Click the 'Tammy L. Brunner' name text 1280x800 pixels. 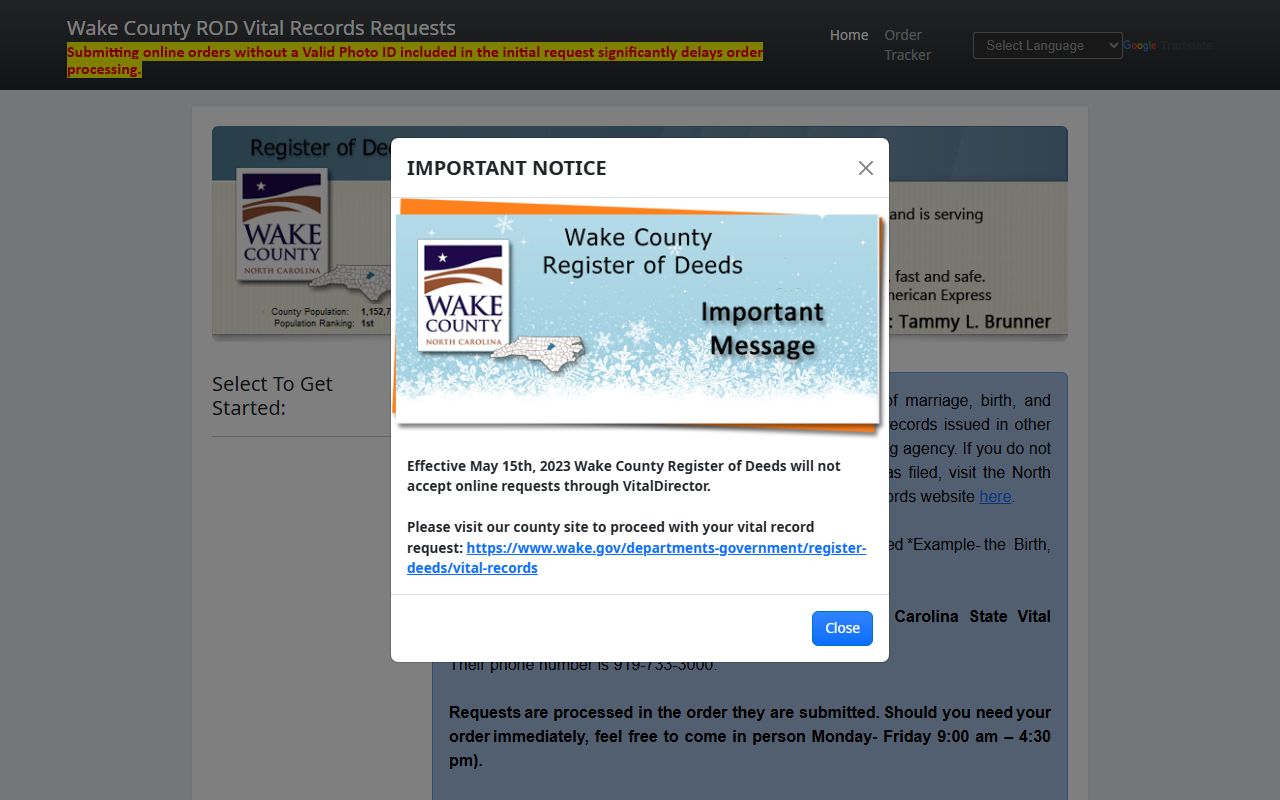(x=975, y=322)
